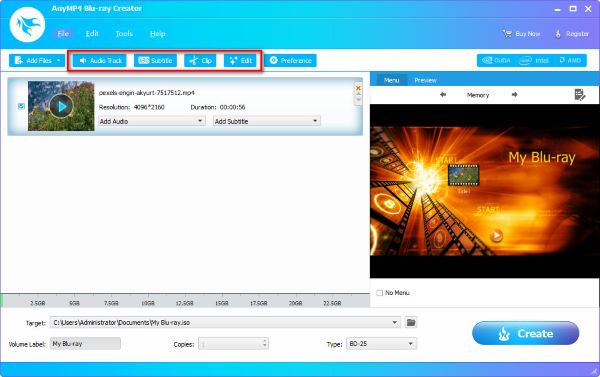Browse for target folder
Screen dimensions: 600x377
(x=411, y=323)
